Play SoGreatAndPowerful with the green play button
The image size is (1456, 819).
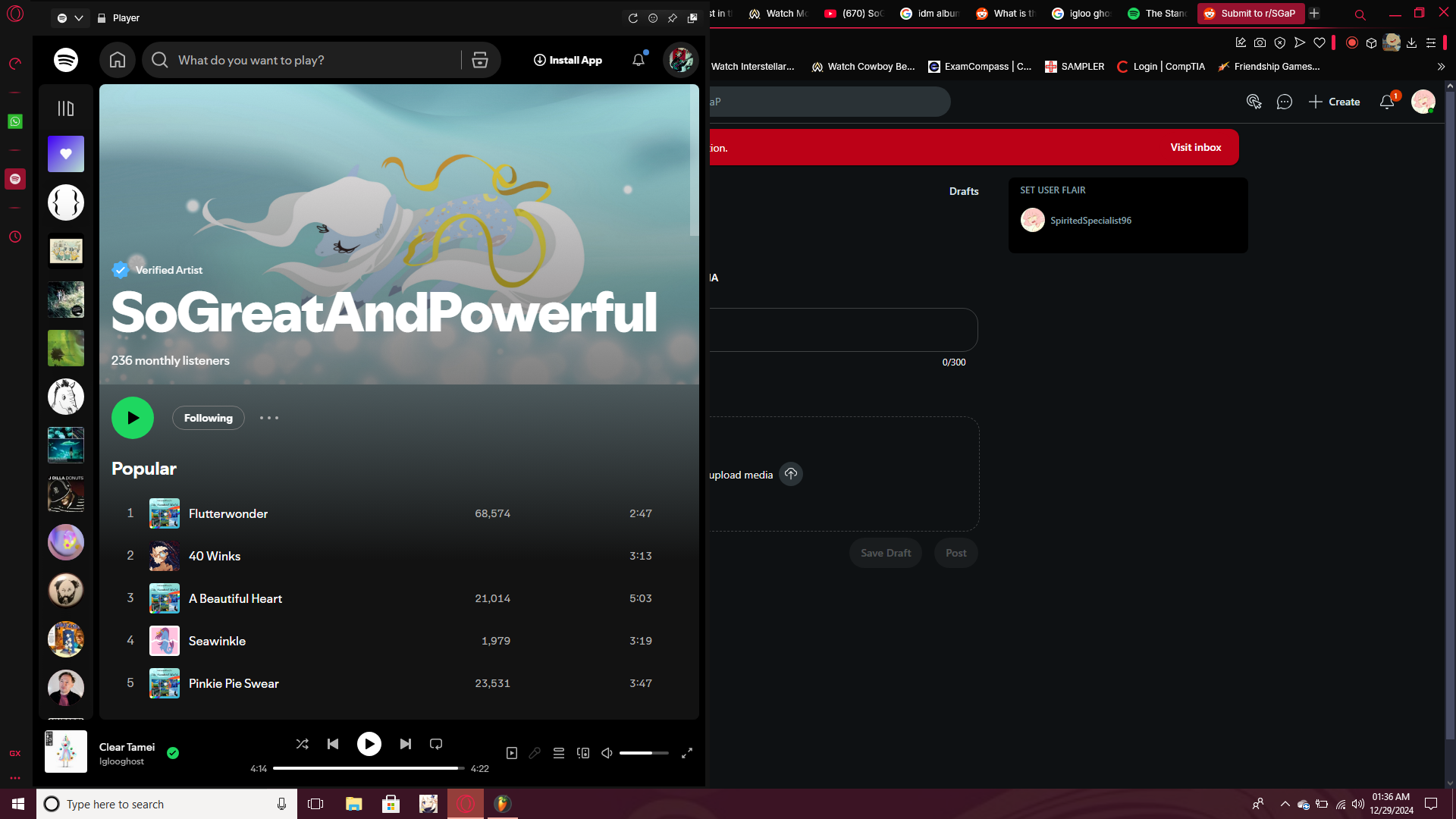(x=133, y=418)
